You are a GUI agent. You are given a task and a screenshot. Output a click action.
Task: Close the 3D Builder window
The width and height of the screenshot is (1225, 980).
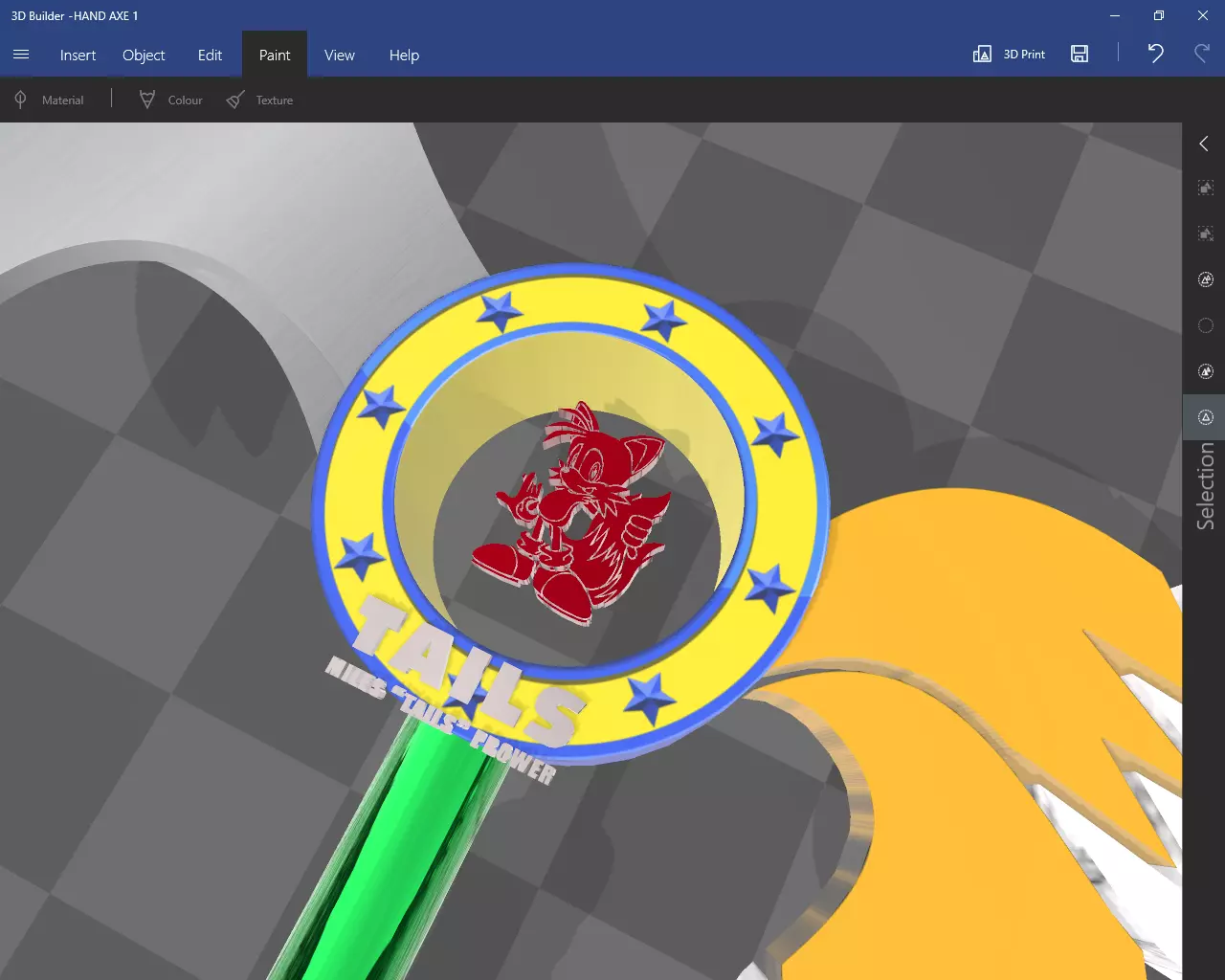pyautogui.click(x=1203, y=15)
